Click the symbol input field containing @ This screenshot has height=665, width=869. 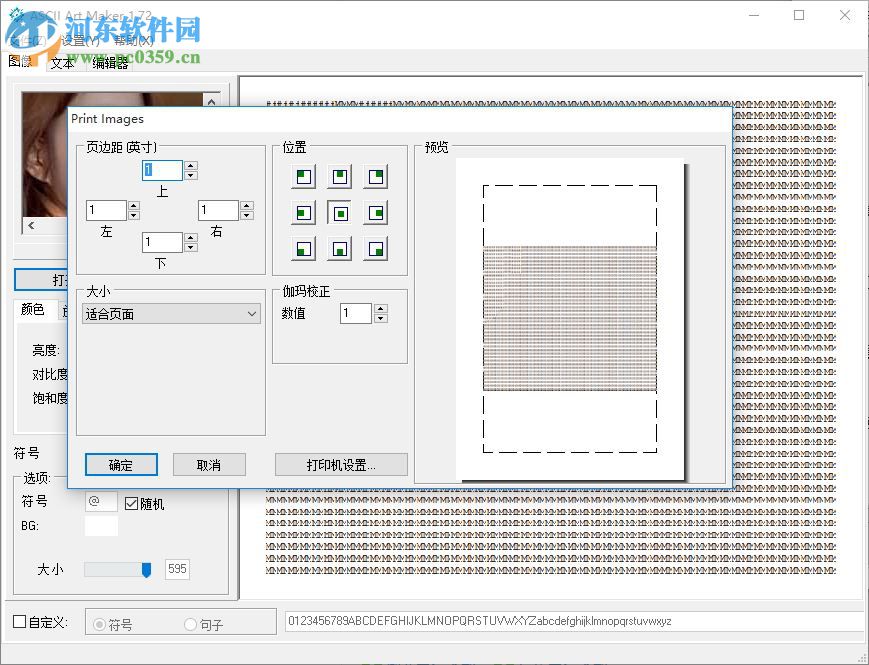coord(100,502)
